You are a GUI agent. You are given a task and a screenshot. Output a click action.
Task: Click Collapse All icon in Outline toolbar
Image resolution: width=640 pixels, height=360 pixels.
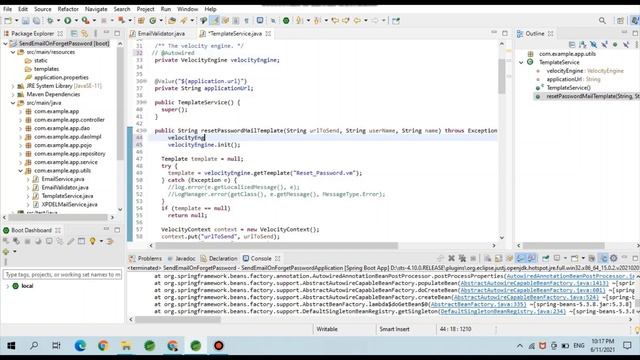(572, 44)
